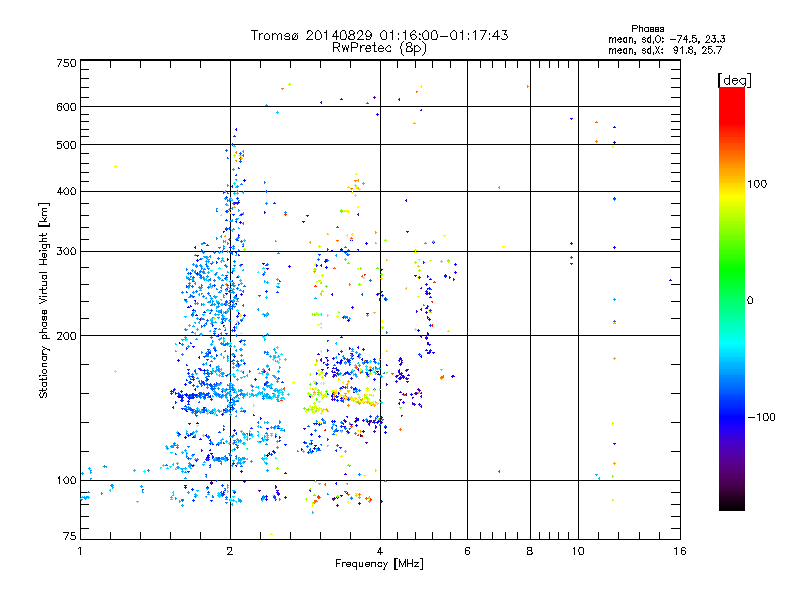The height and width of the screenshot is (600, 800).
Task: Click the y-axis tick label '400'
Action: pyautogui.click(x=66, y=192)
